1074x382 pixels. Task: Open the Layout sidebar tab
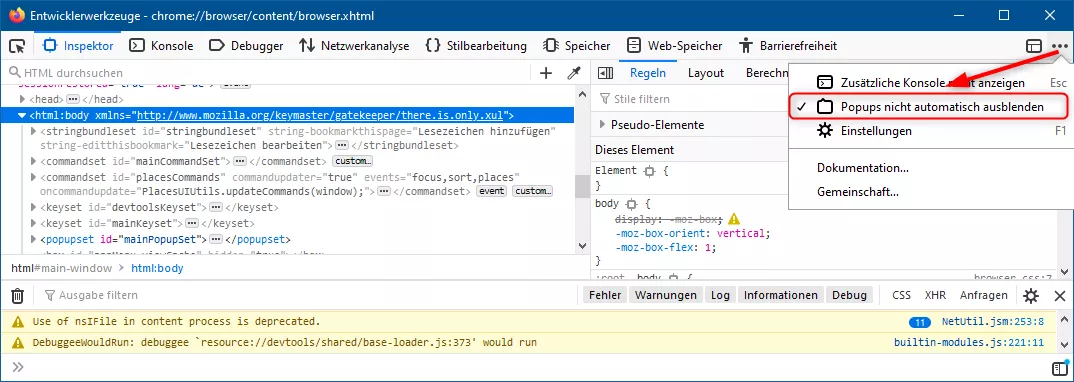tap(705, 73)
